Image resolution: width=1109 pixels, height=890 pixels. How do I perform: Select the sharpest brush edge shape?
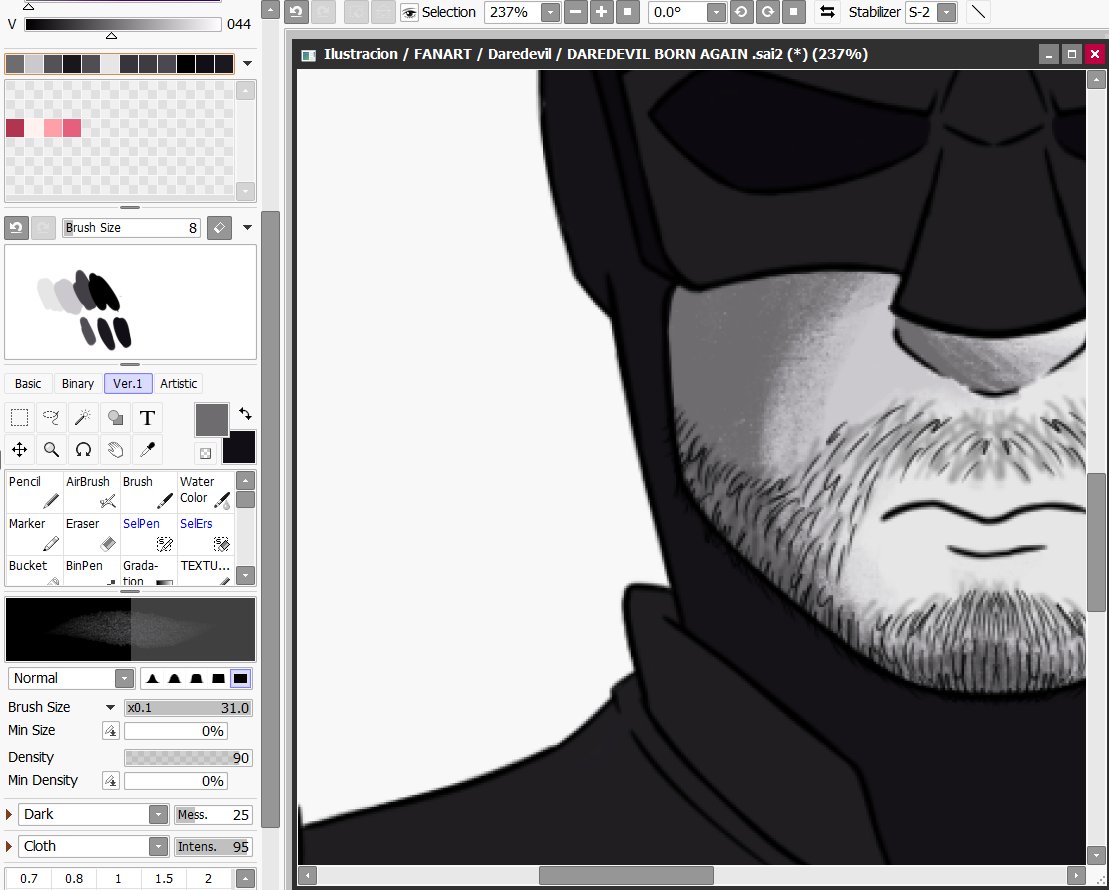pyautogui.click(x=152, y=678)
